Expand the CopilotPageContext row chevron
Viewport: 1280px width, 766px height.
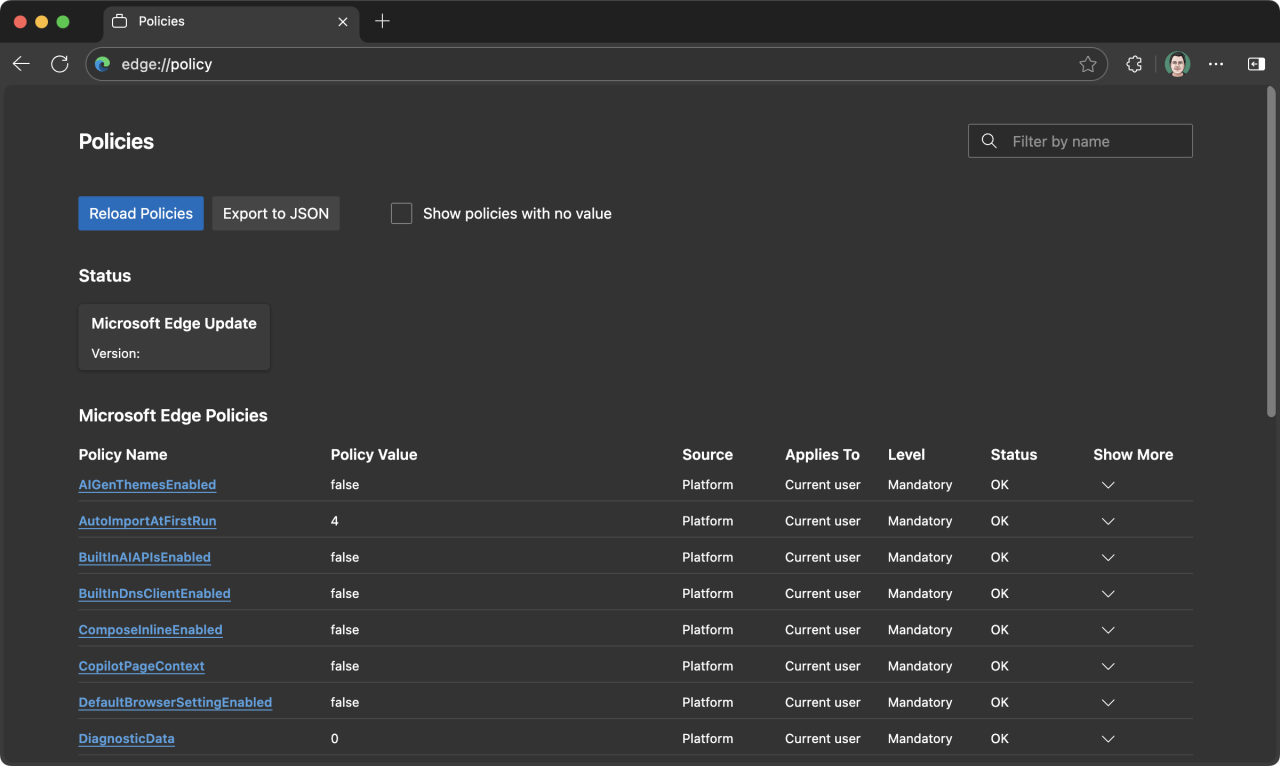1107,666
